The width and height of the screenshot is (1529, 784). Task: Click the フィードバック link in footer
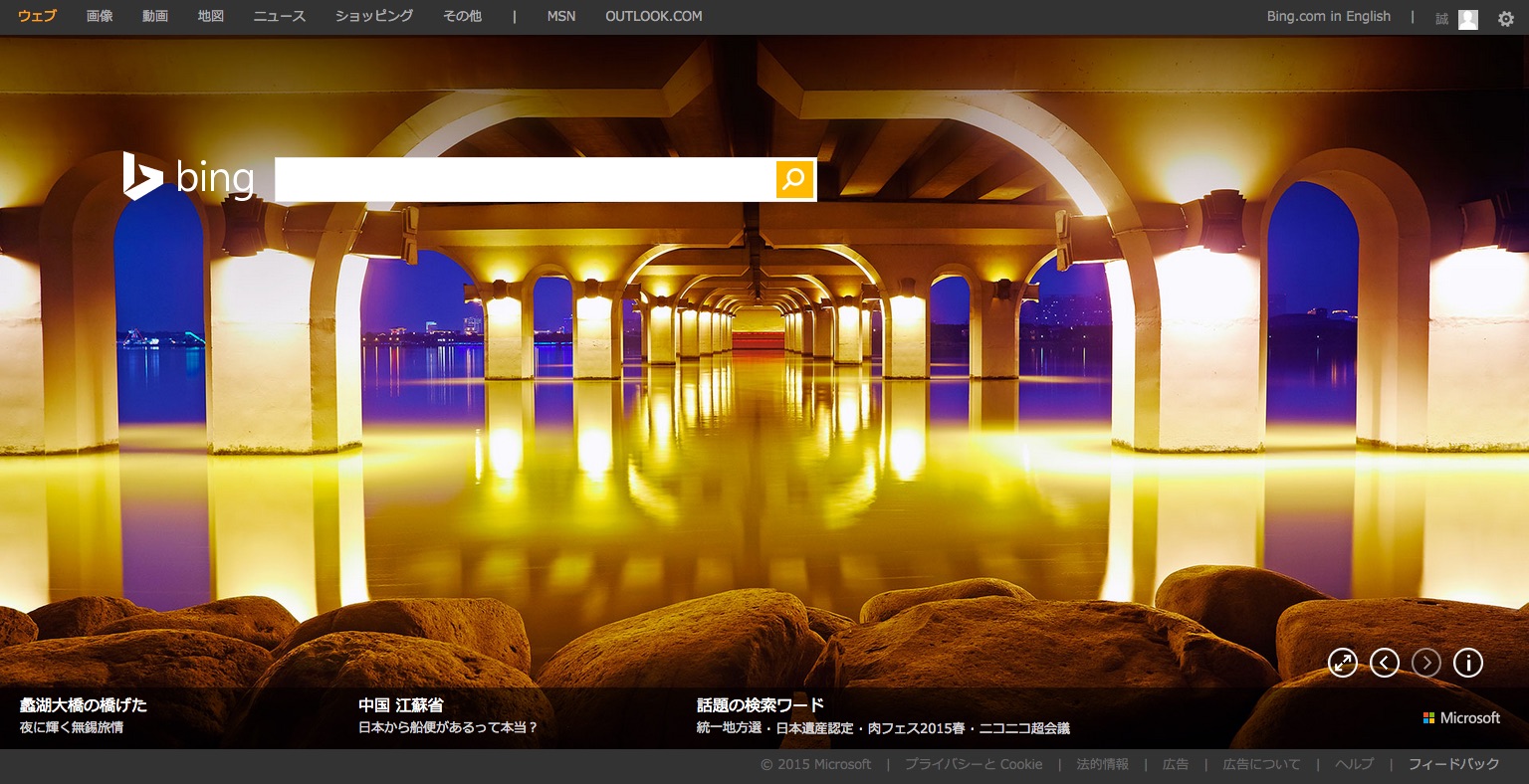[1453, 764]
